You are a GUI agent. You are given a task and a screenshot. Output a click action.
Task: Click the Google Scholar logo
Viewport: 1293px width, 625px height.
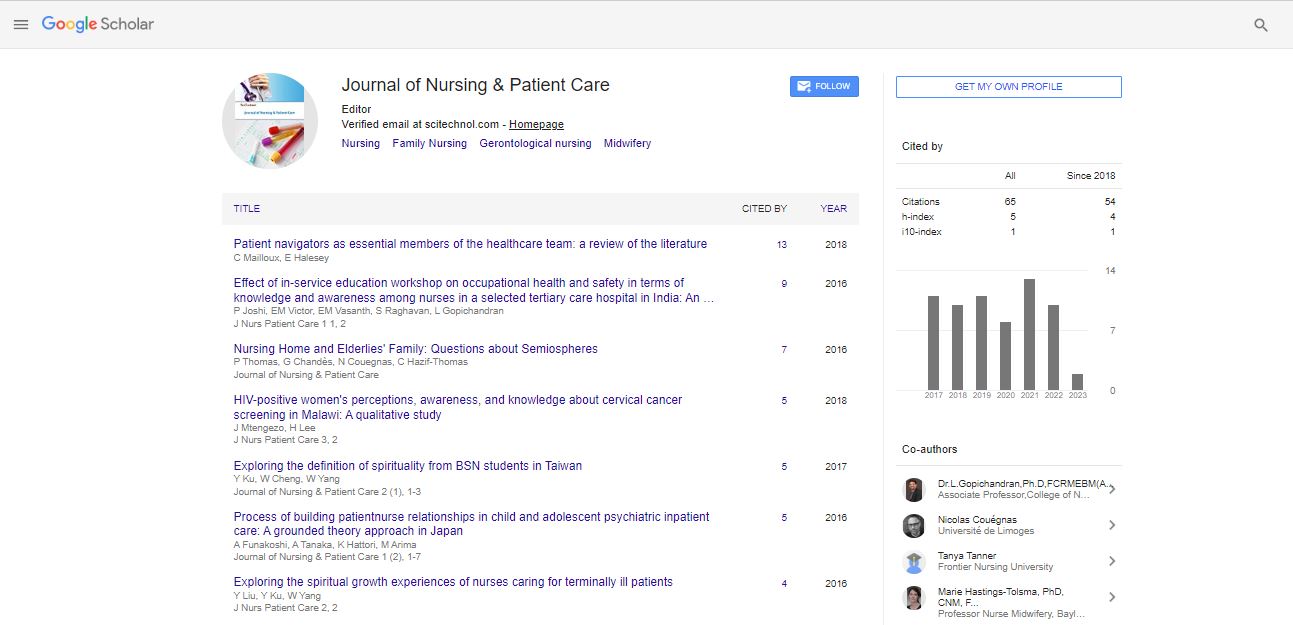[98, 24]
